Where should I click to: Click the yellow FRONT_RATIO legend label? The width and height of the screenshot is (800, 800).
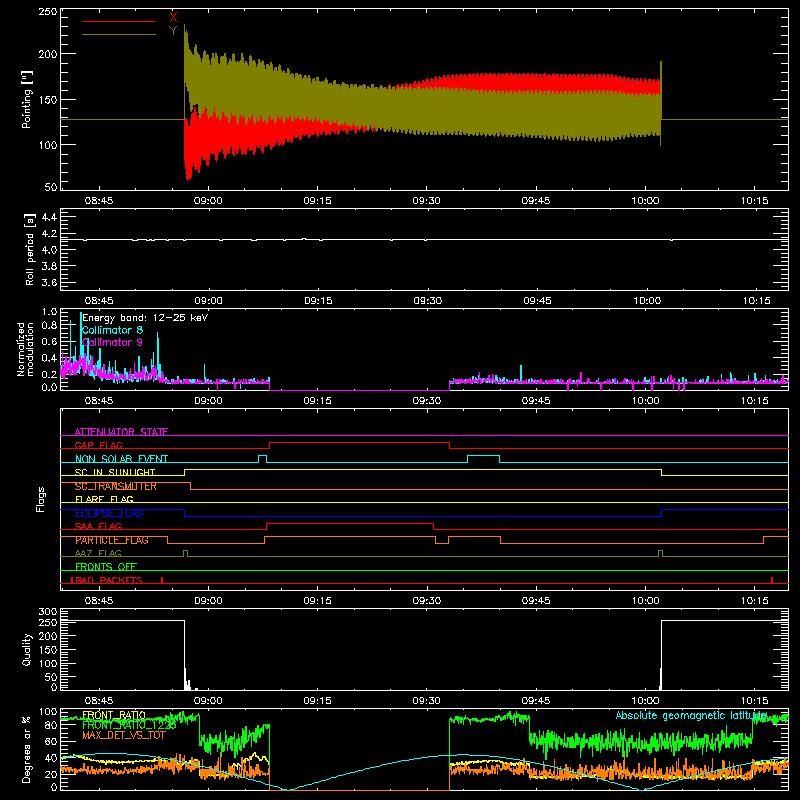click(x=114, y=715)
